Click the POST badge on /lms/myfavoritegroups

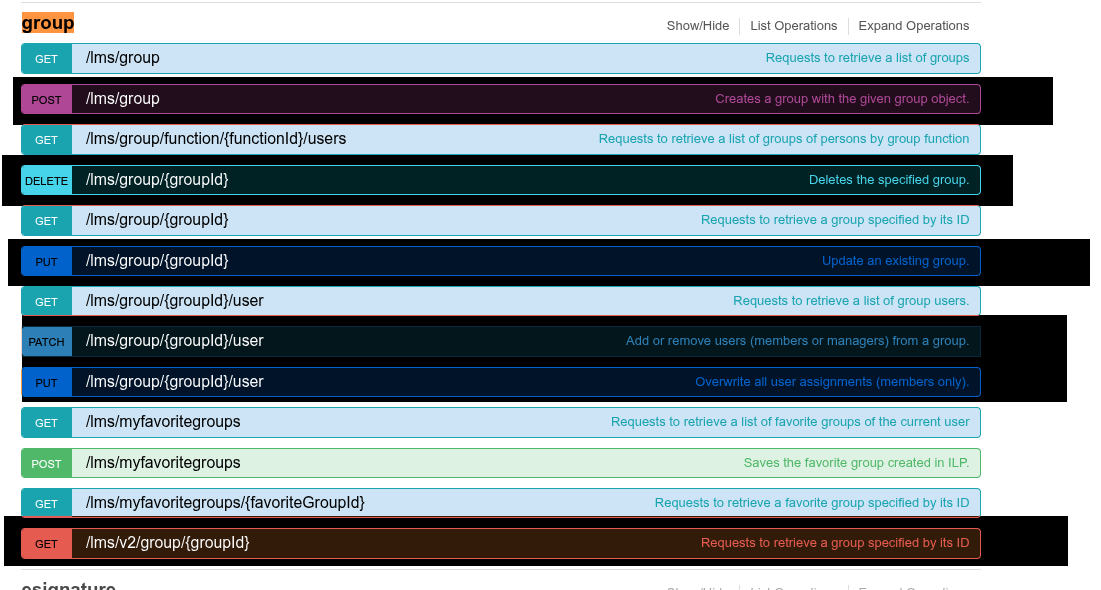[45, 462]
